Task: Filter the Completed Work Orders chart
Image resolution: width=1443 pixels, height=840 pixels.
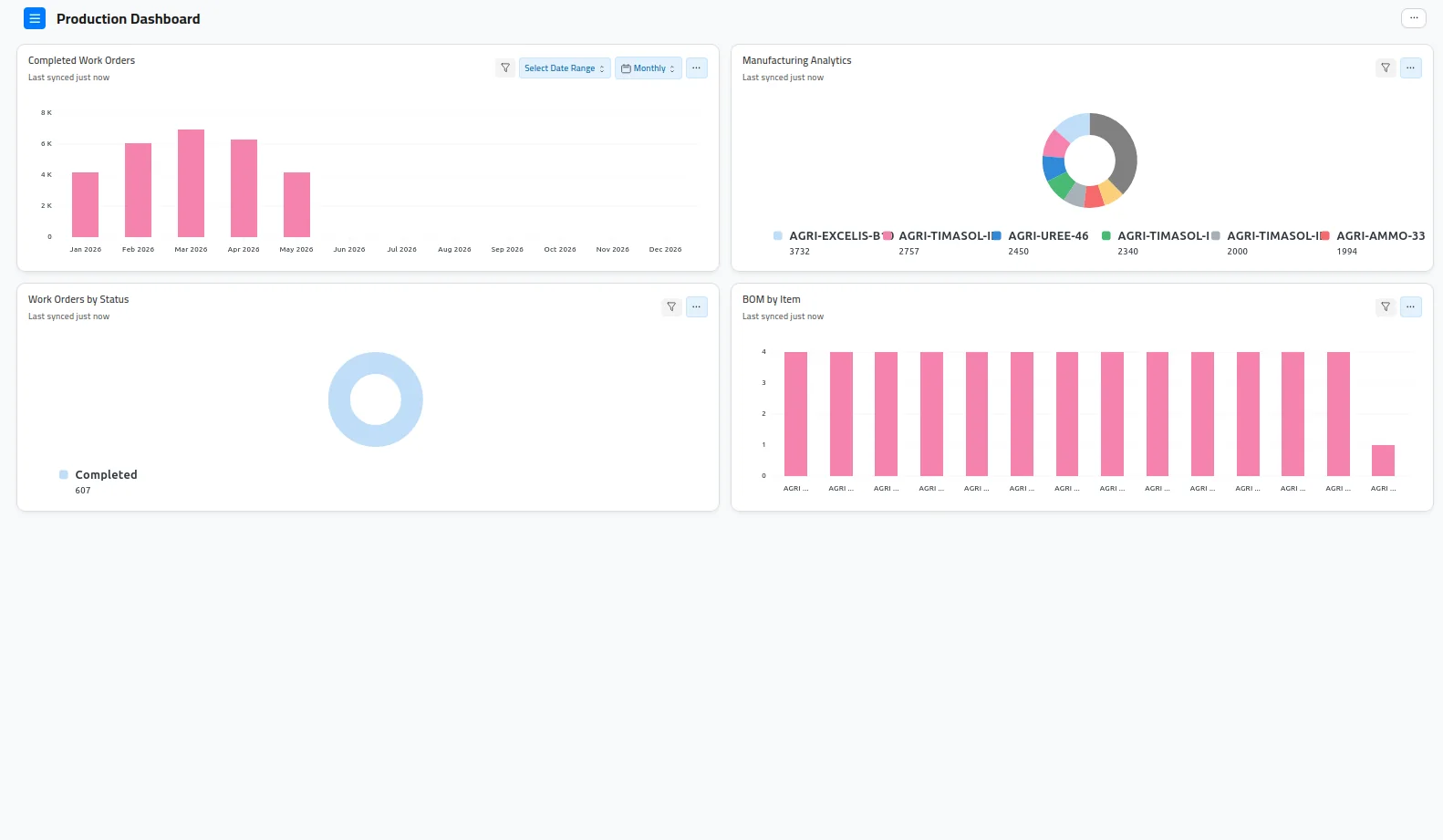Action: (505, 68)
